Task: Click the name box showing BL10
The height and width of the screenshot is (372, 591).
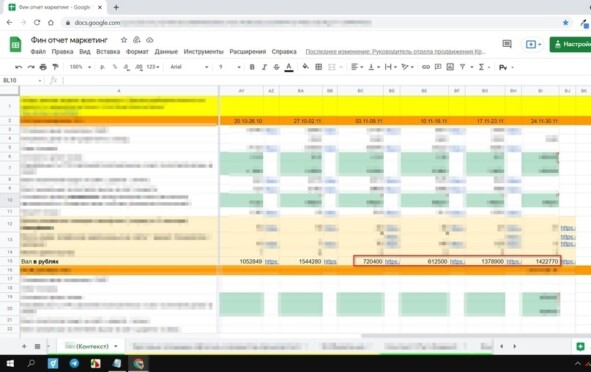Action: [x=22, y=80]
